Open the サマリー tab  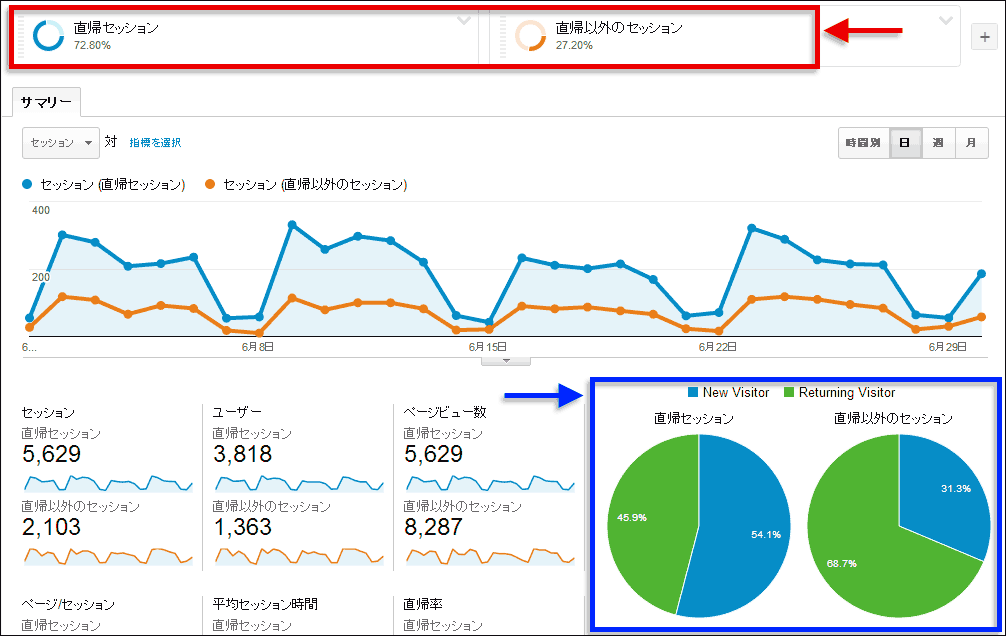click(x=47, y=102)
